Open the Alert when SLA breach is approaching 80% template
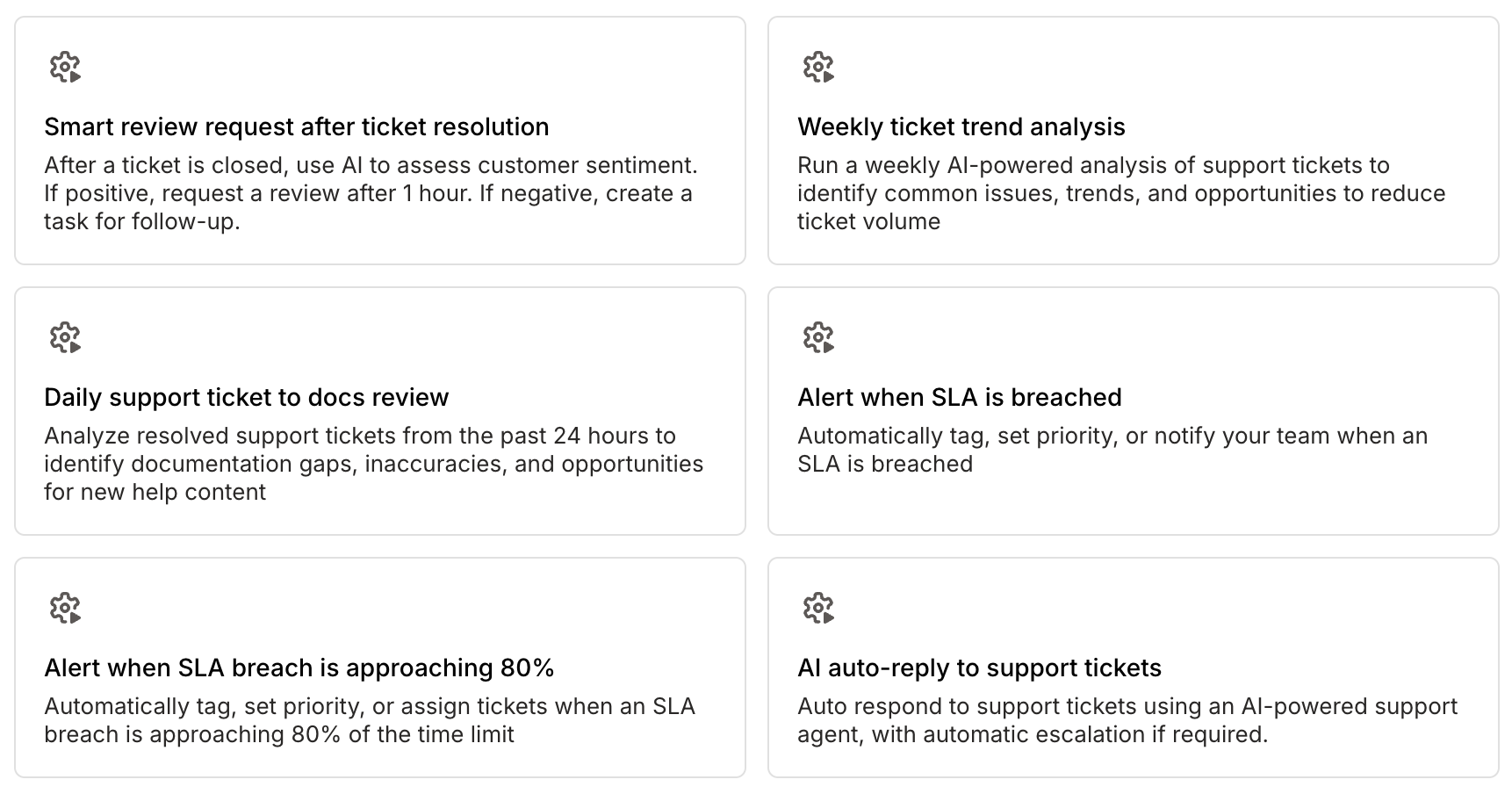 [300, 668]
